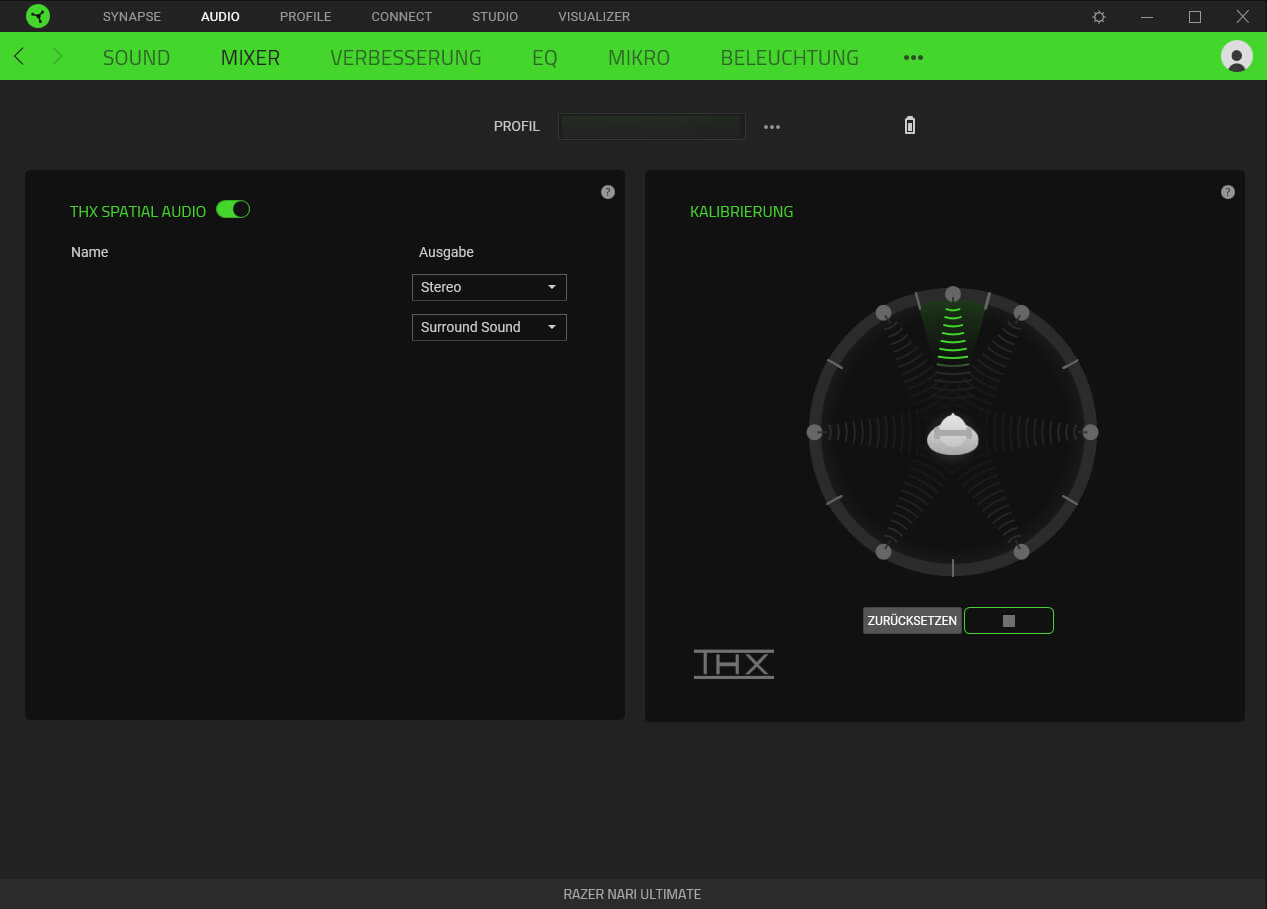1267x909 pixels.
Task: Open profile options three-dot menu
Action: [772, 127]
